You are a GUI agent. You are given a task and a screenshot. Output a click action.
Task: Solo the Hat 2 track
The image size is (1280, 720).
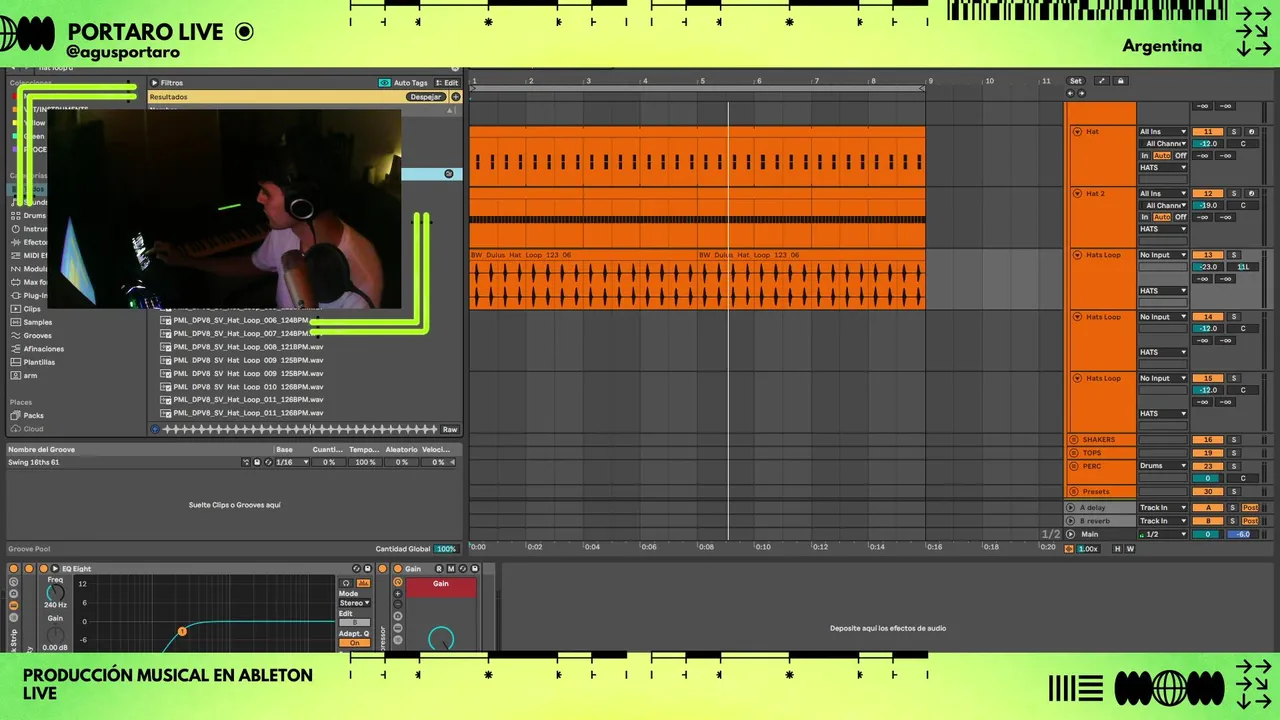coord(1234,194)
